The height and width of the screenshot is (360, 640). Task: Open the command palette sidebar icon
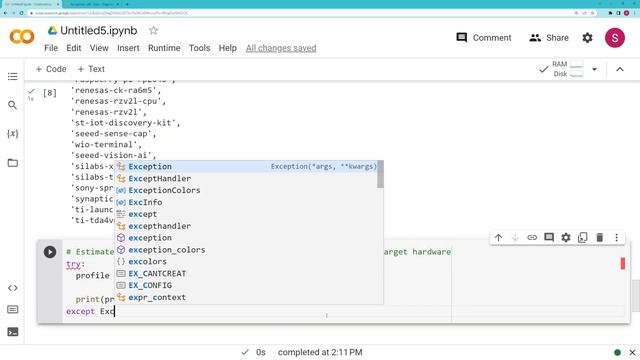pos(13,309)
